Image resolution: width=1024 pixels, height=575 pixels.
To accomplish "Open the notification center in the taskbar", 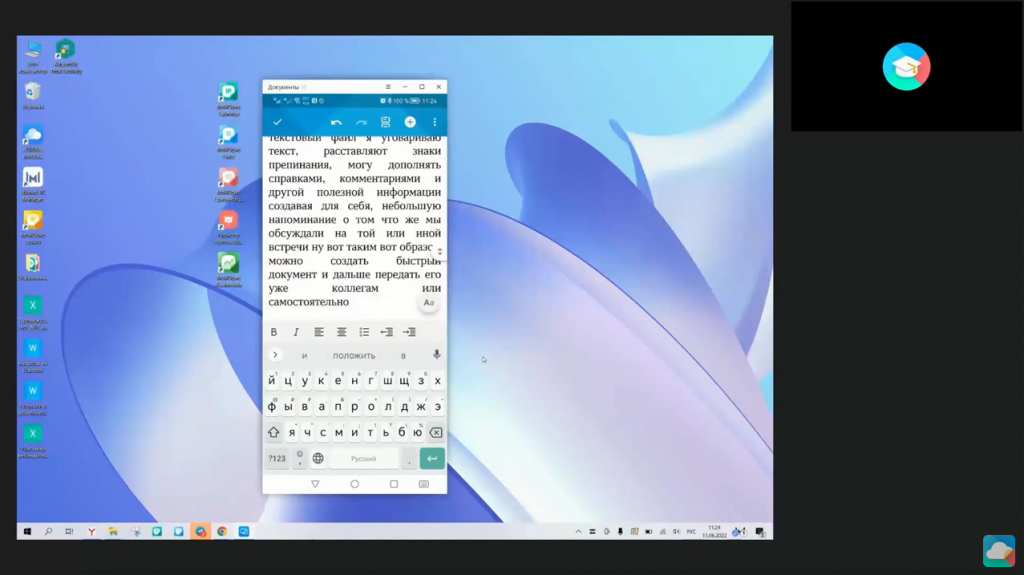I will click(x=760, y=532).
